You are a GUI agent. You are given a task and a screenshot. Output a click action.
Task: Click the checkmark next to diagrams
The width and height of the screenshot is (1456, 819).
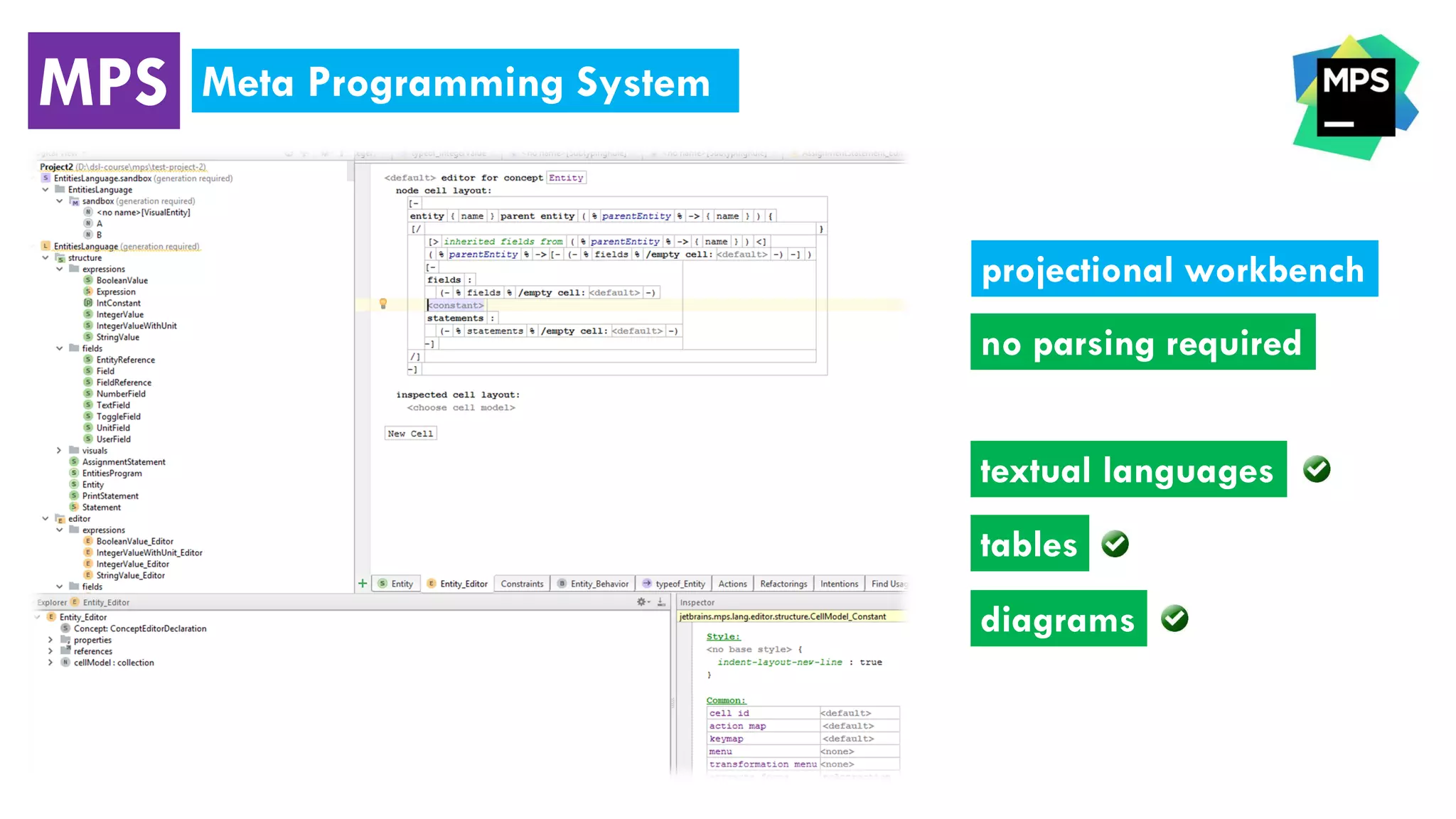tap(1174, 619)
